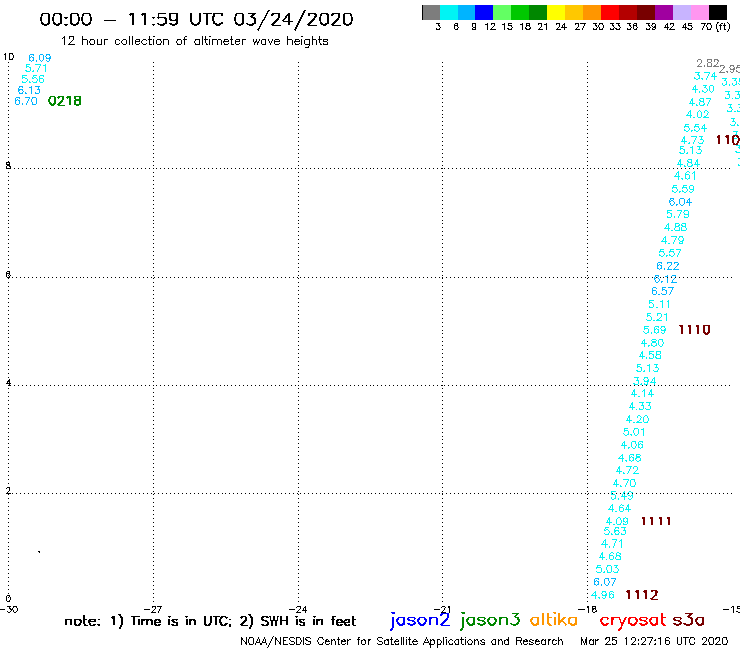The width and height of the screenshot is (740, 650).
Task: Click the altika satellite legend label
Action: 554,620
